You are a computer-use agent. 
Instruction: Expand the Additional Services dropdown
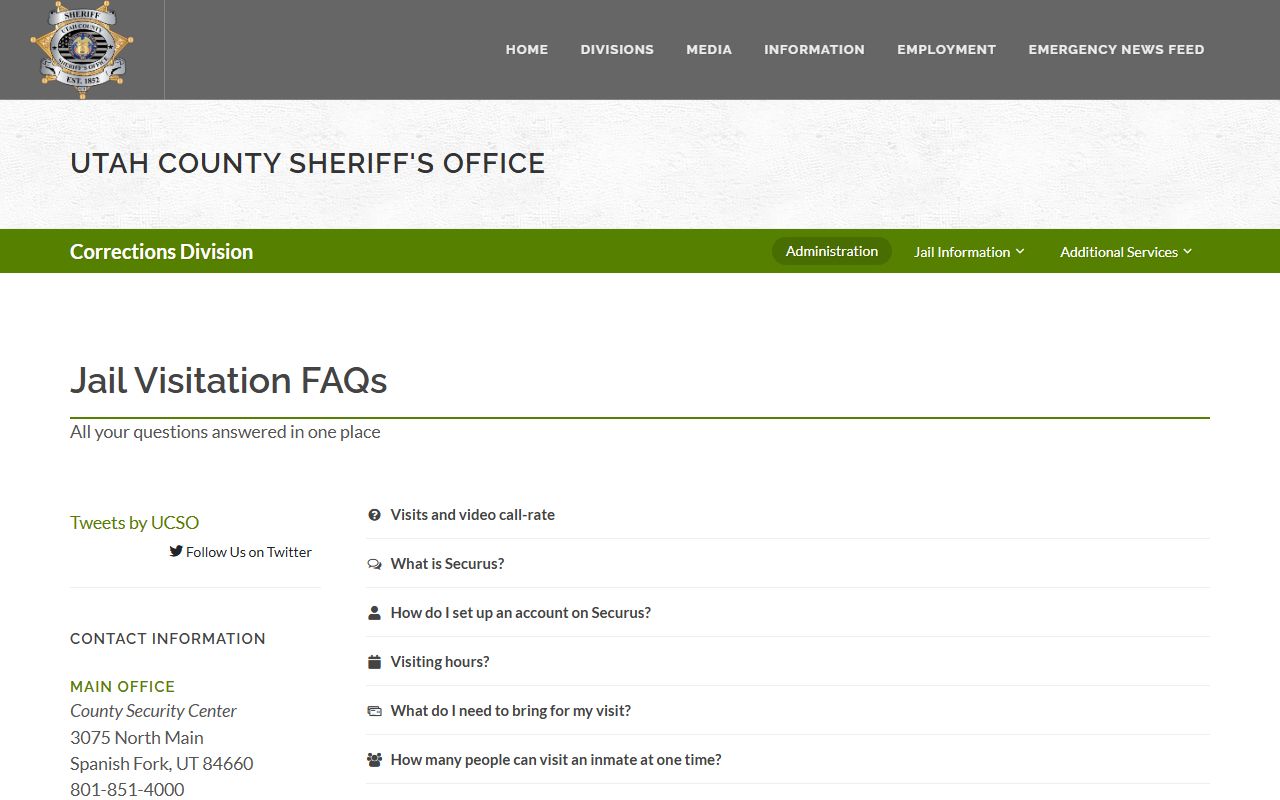[x=1126, y=252]
